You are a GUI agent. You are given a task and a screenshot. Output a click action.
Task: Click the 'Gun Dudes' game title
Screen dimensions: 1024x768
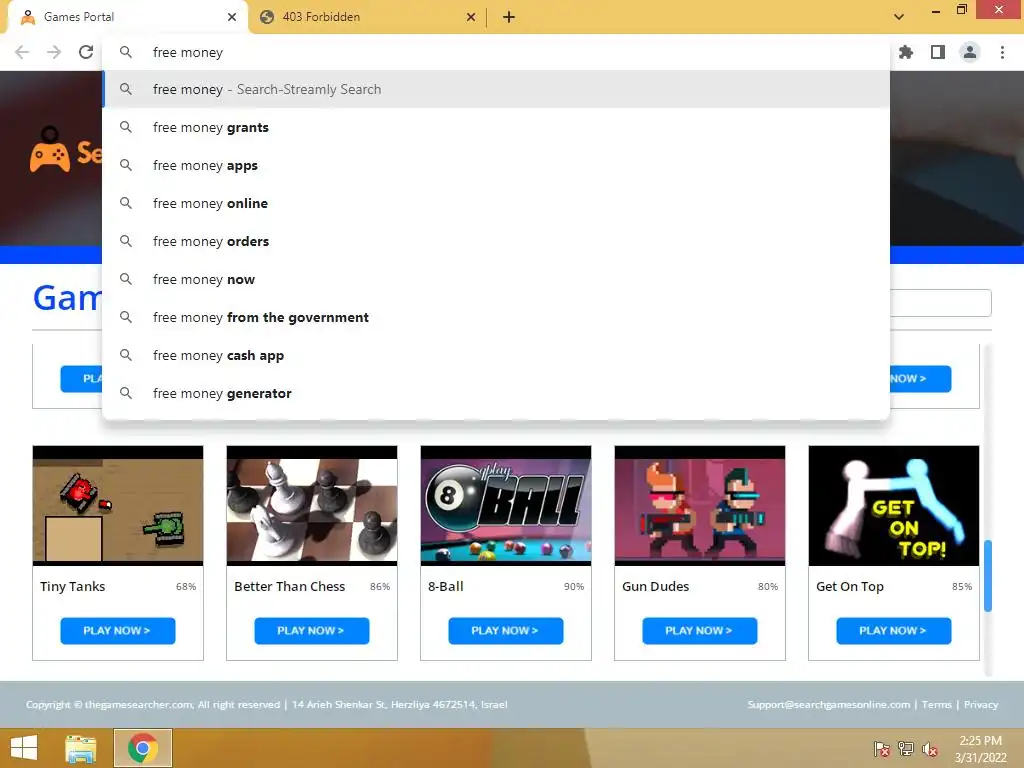[656, 586]
